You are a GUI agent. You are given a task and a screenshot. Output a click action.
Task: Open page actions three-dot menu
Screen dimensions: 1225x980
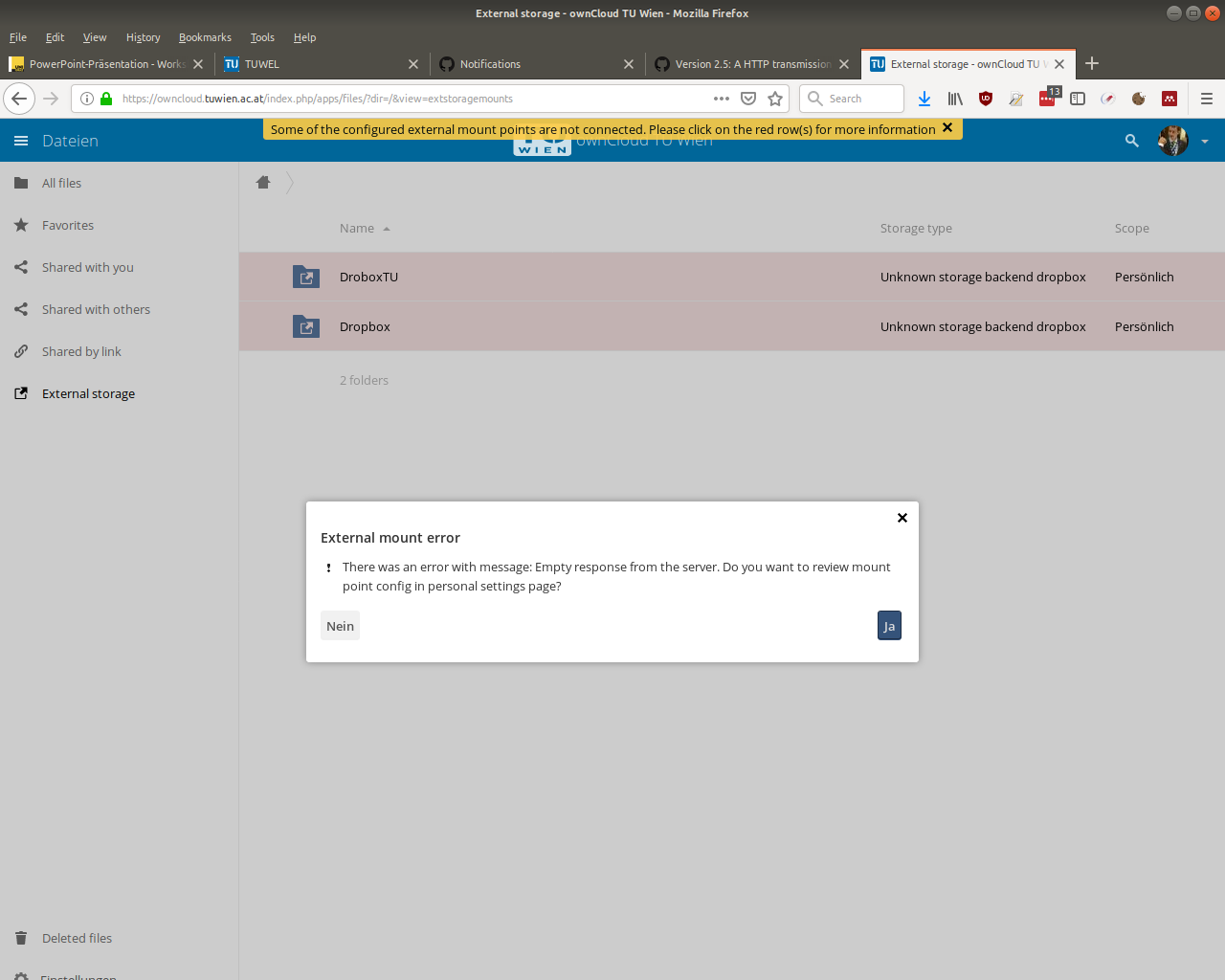[722, 99]
